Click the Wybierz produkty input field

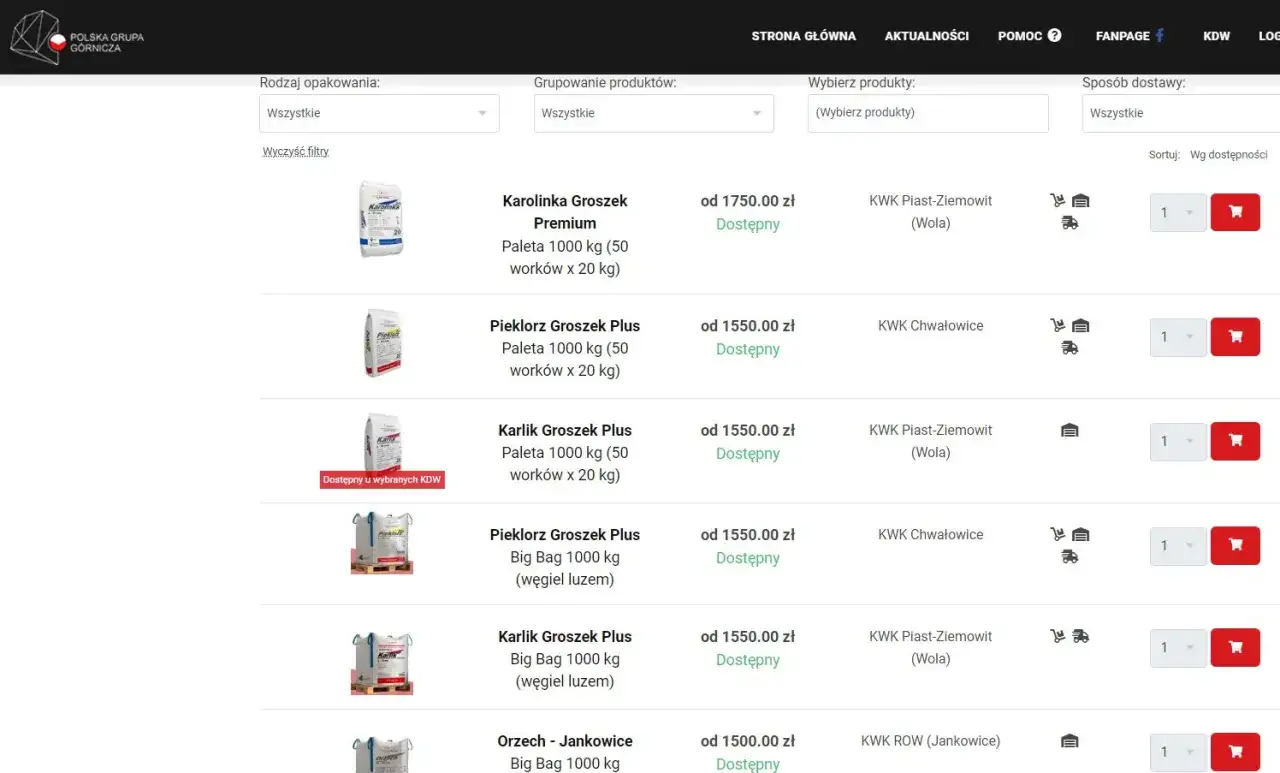coord(927,113)
